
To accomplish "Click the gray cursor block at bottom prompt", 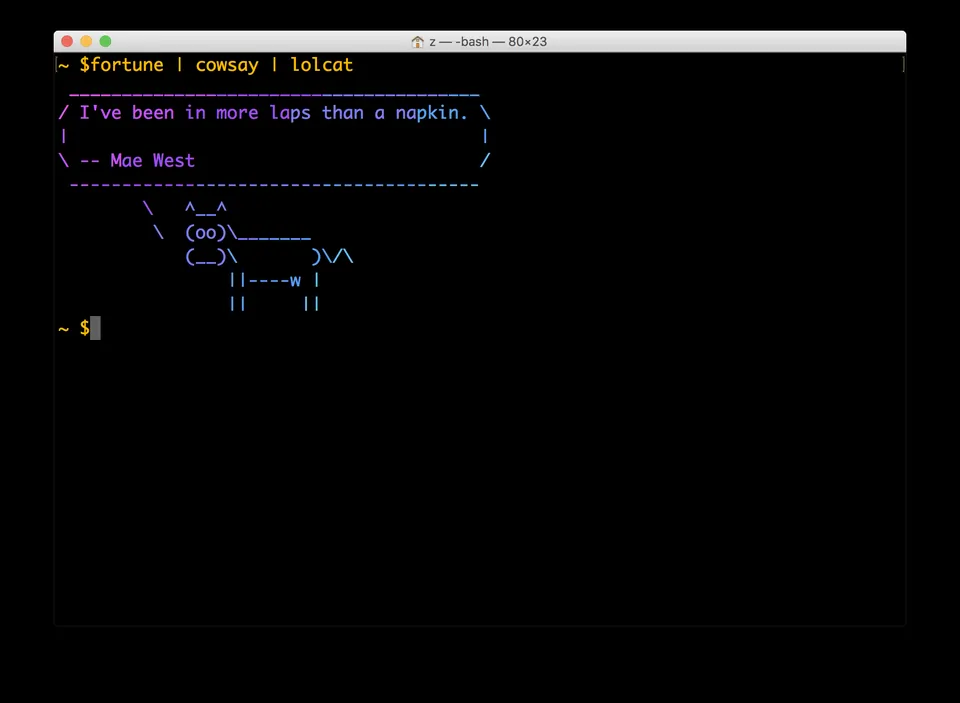I will click(96, 328).
